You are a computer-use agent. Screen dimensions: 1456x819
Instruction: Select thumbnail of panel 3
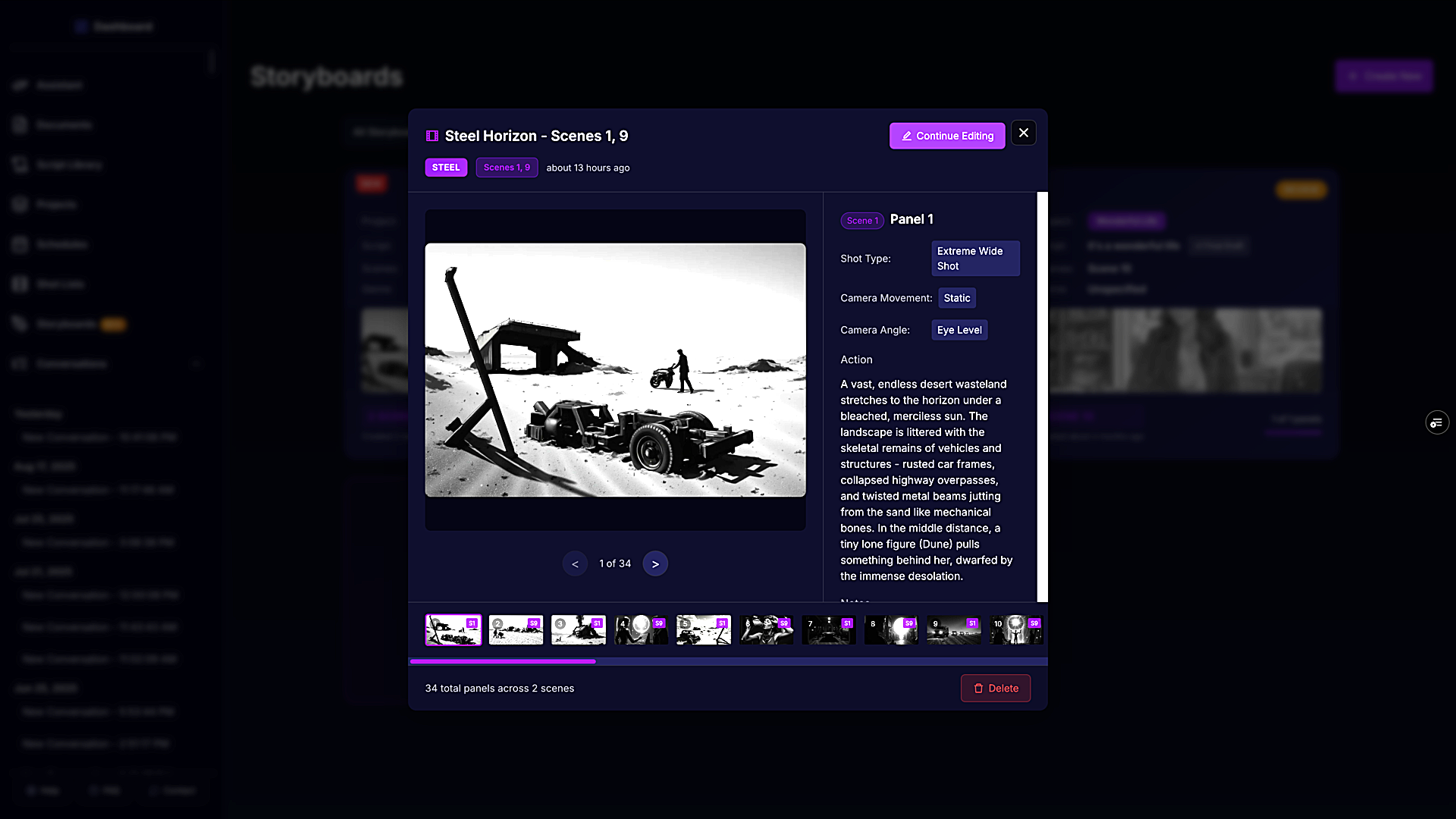pyautogui.click(x=579, y=630)
